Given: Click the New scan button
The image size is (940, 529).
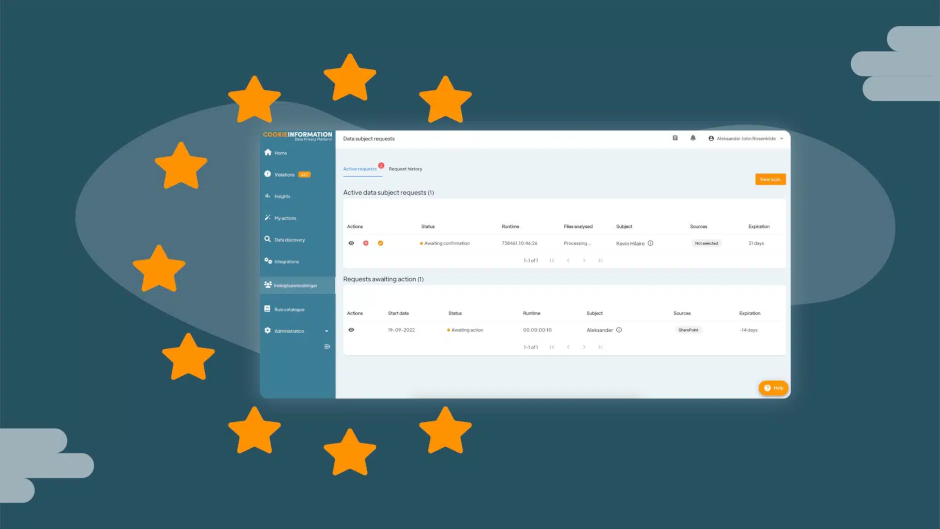Looking at the screenshot, I should (x=770, y=179).
